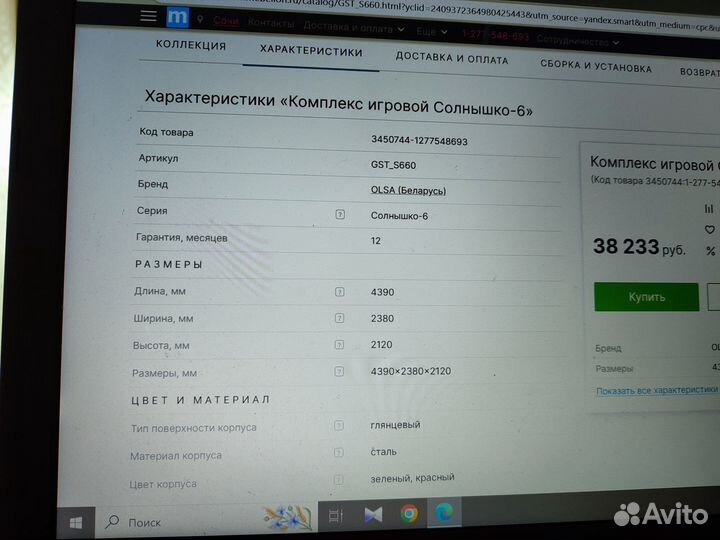Click the phone number in header
The height and width of the screenshot is (540, 720).
pyautogui.click(x=495, y=35)
